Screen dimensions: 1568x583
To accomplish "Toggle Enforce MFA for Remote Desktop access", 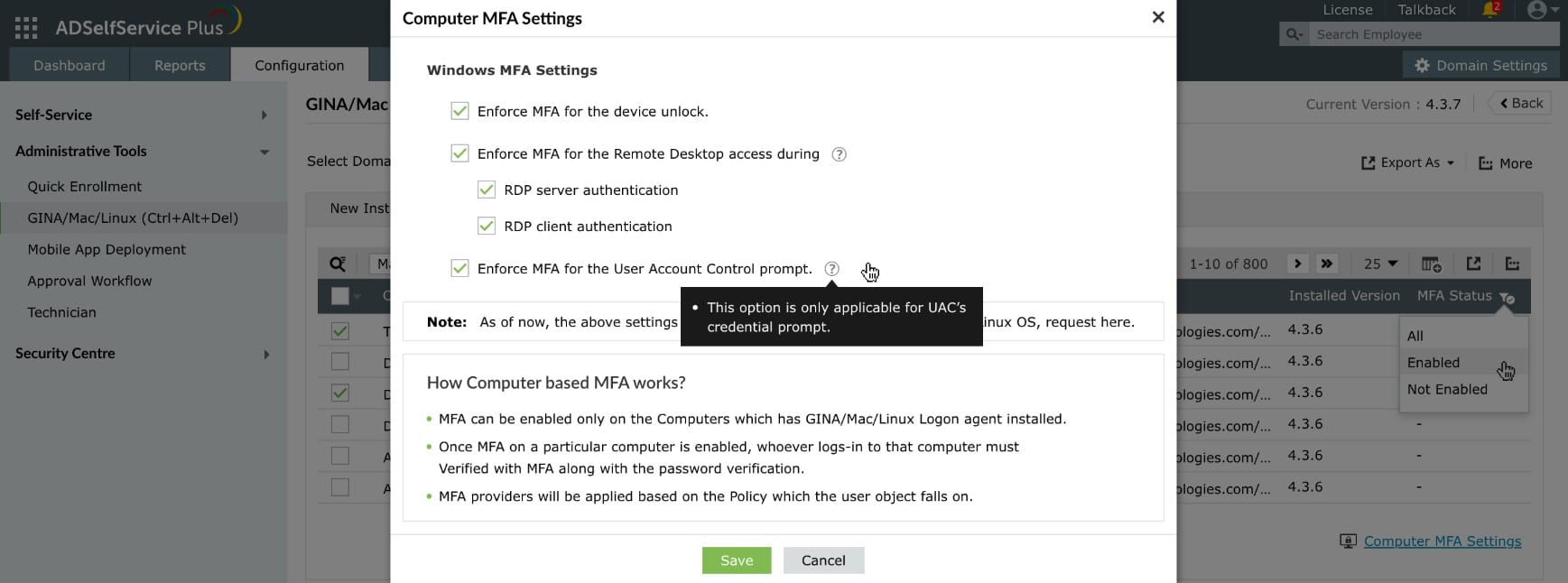I will tap(459, 153).
